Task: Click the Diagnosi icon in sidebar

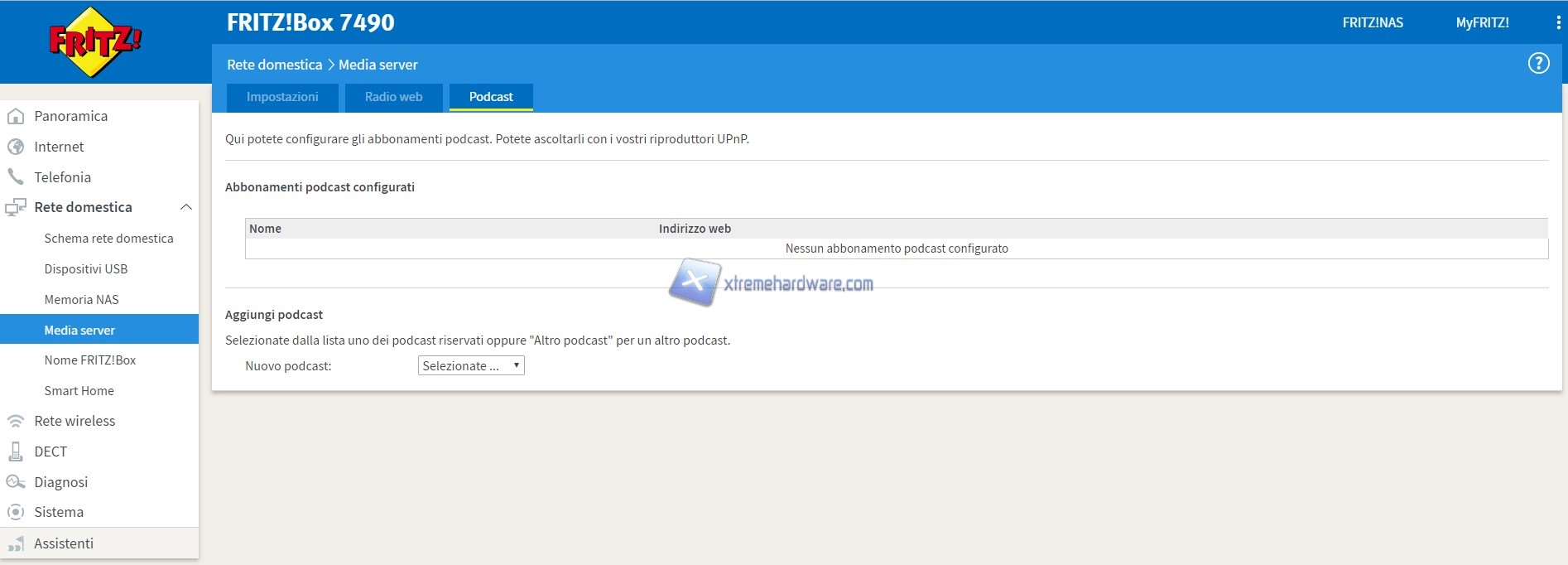Action: click(15, 482)
